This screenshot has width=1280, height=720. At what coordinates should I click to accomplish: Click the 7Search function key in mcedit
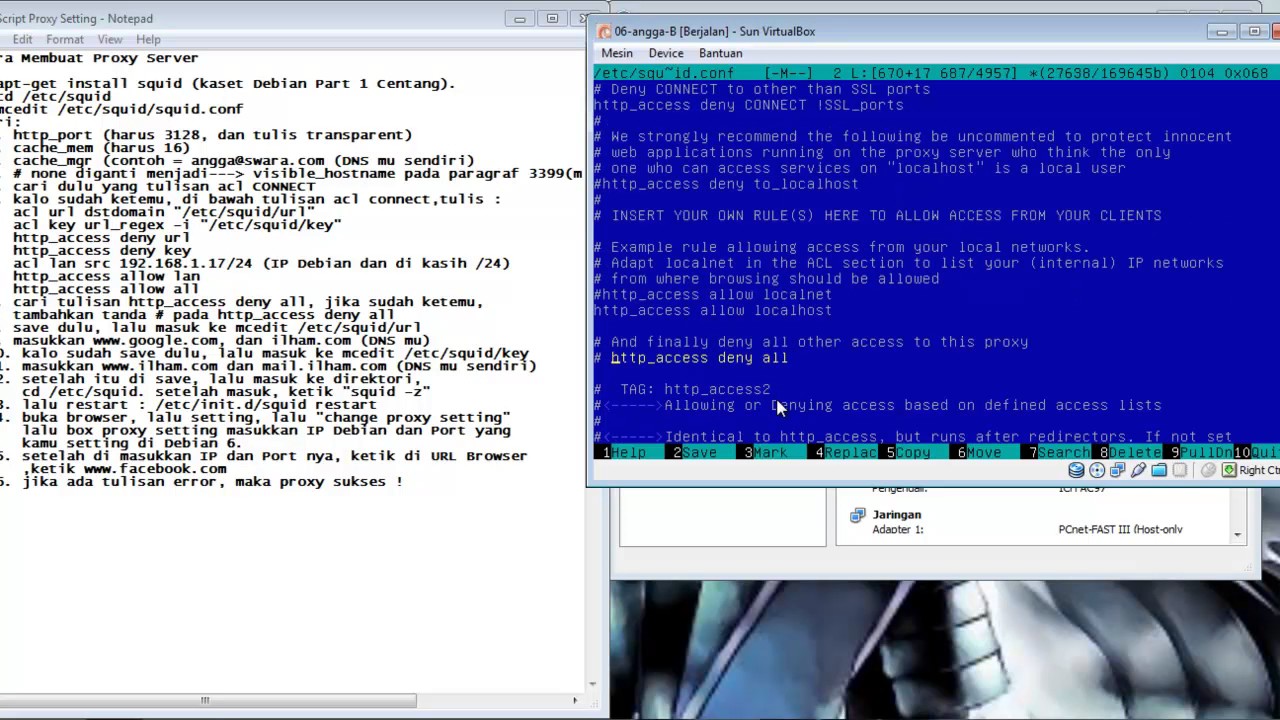(1059, 453)
